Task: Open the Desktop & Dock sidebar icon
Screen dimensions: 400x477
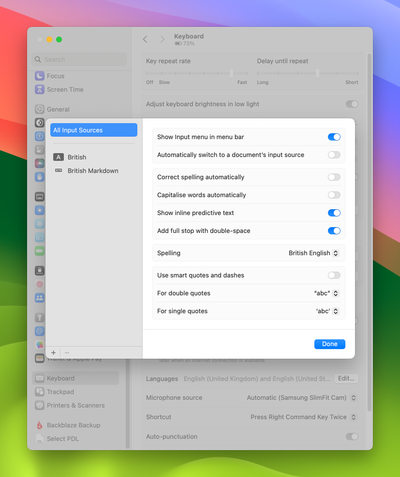Action: (x=40, y=197)
